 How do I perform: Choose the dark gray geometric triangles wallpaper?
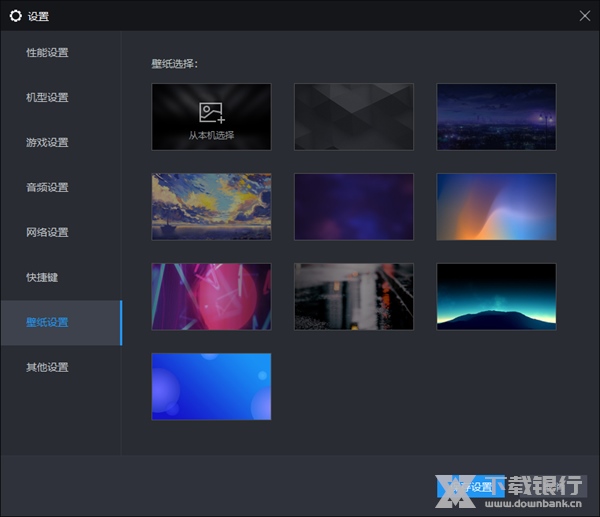(x=353, y=117)
